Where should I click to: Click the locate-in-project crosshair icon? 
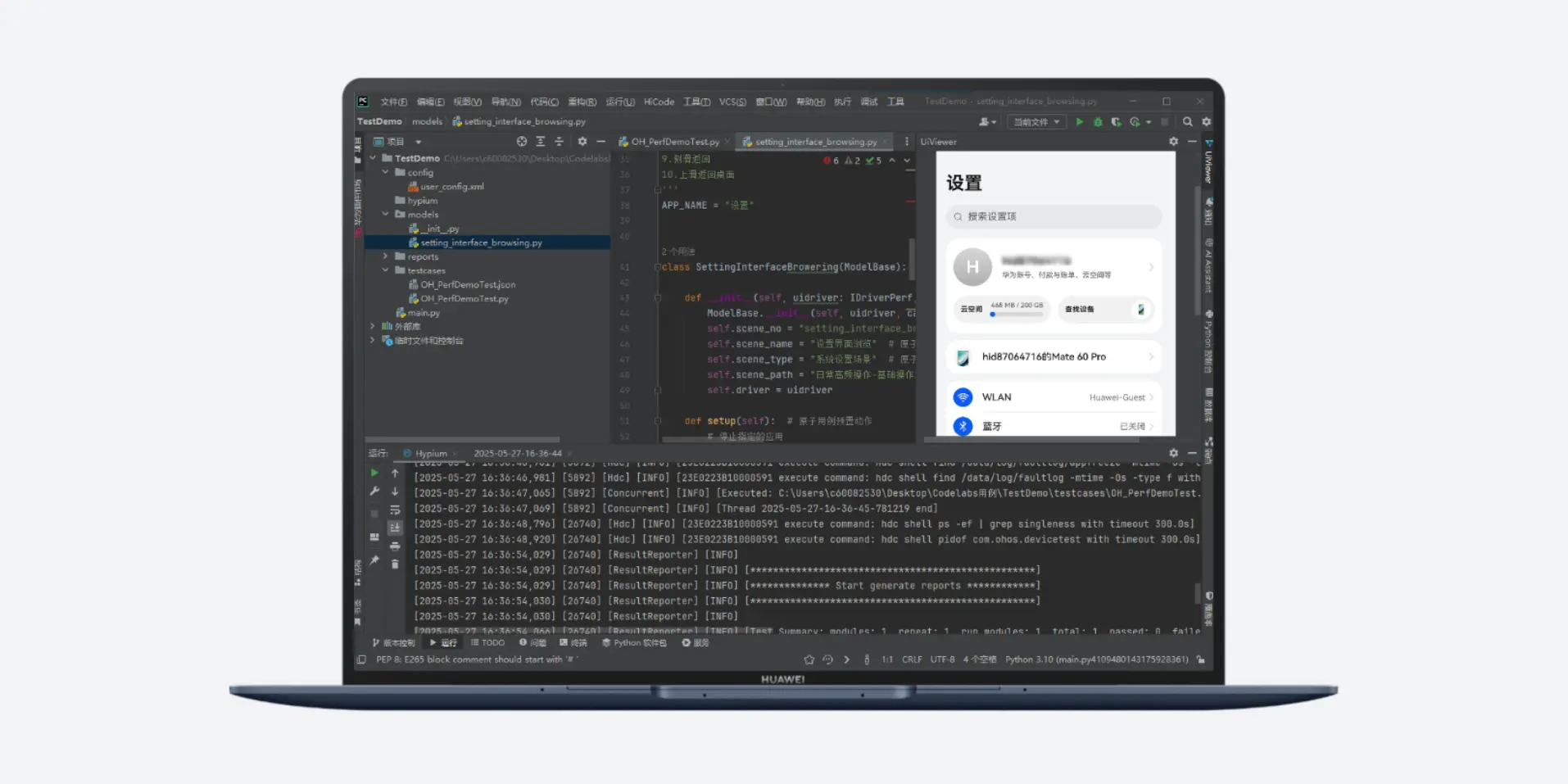[522, 142]
